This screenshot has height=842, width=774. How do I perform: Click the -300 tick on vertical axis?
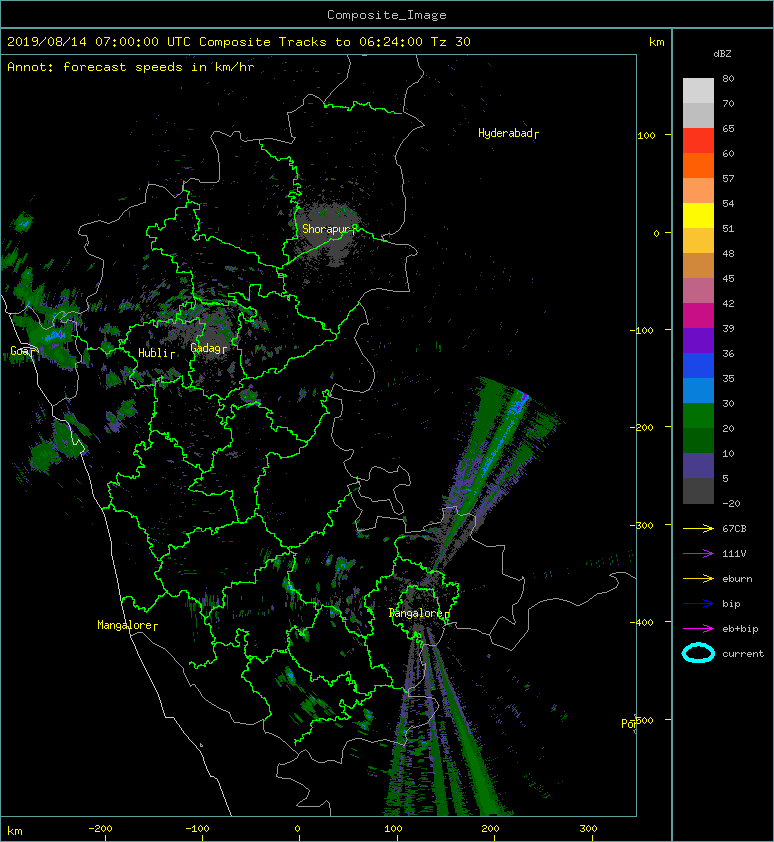coord(642,525)
